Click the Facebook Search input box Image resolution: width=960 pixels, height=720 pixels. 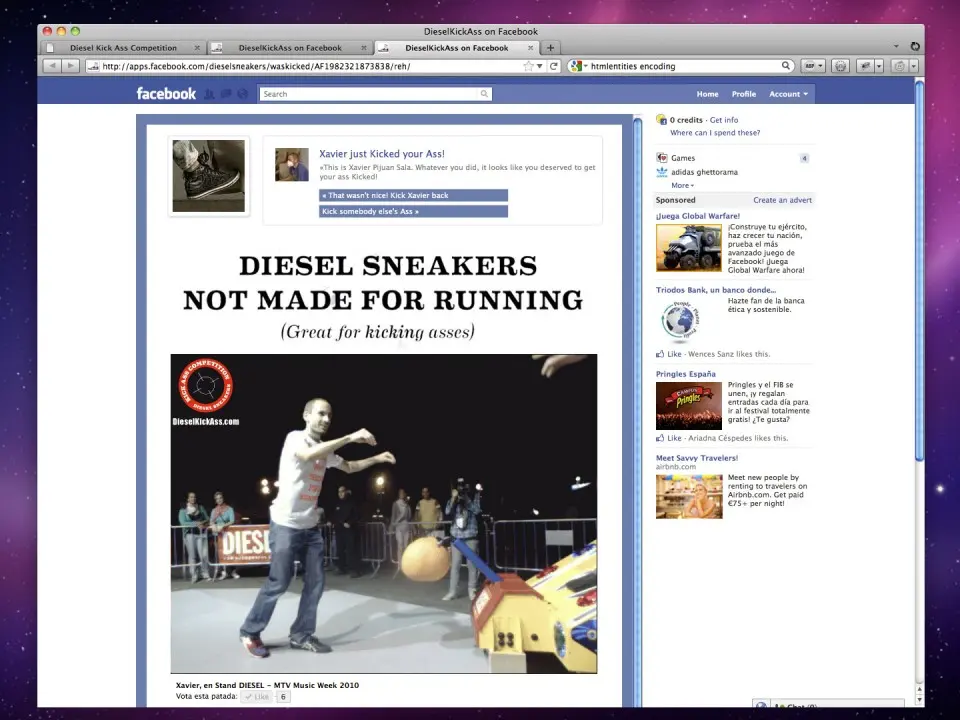click(x=369, y=94)
